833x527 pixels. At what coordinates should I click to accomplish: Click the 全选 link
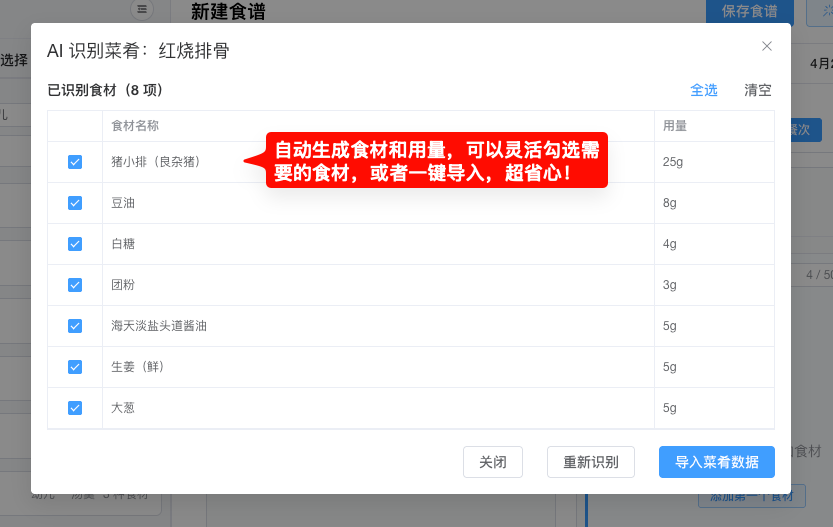[x=704, y=90]
